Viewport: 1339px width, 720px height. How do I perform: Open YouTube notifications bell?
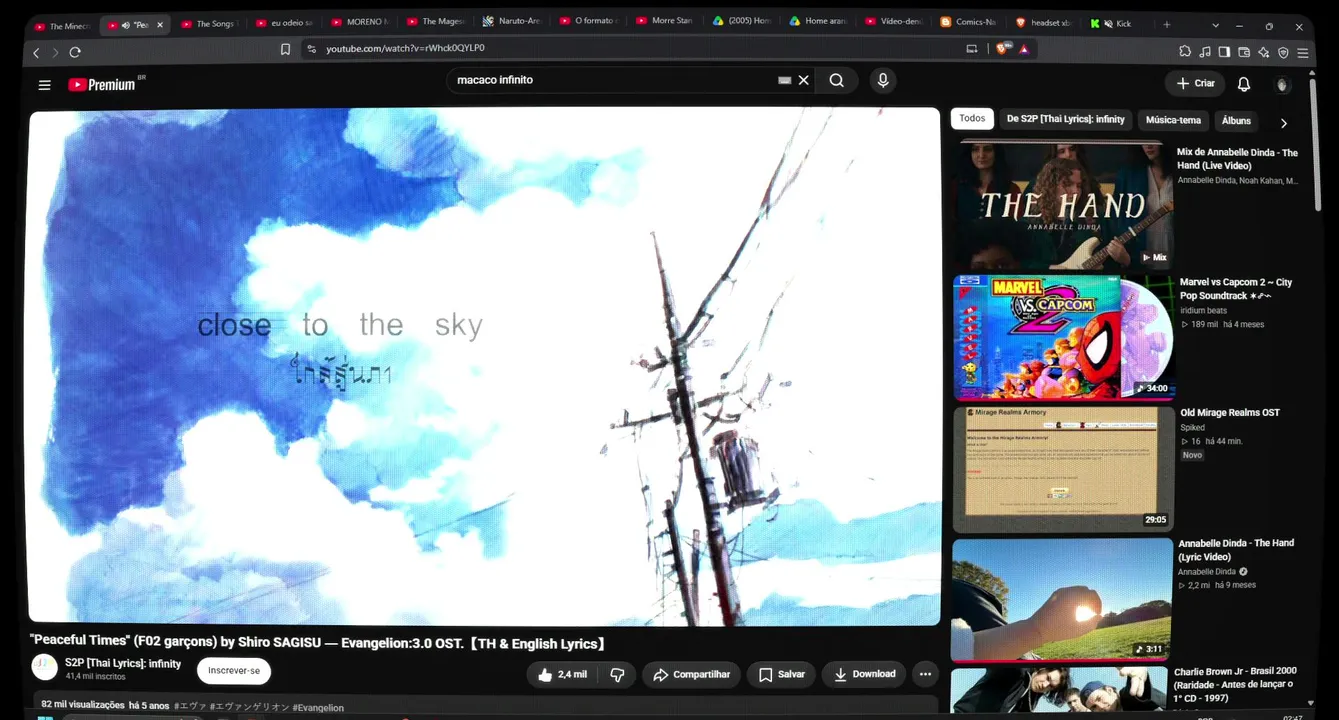coord(1244,84)
